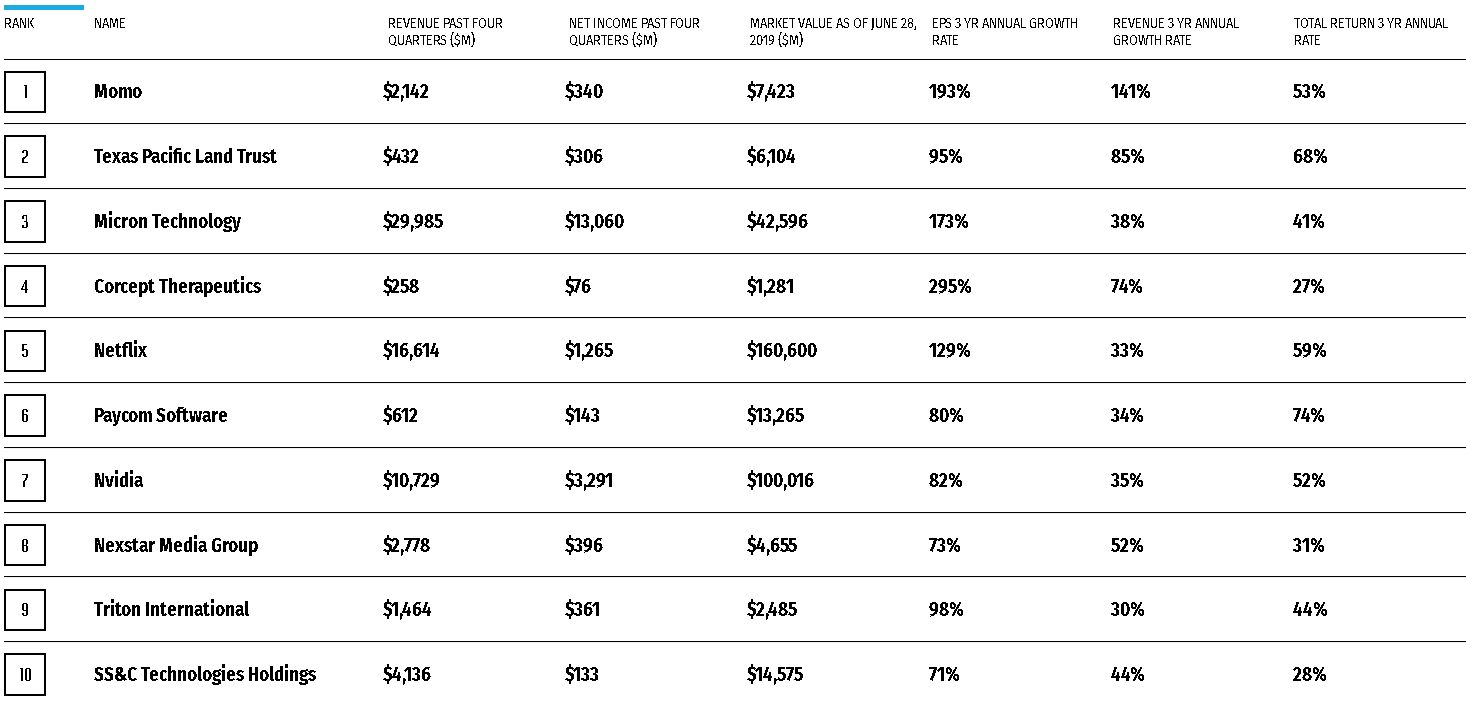
Task: Sort by EPS 3 Yr Annual Growth Rate
Action: click(1004, 31)
